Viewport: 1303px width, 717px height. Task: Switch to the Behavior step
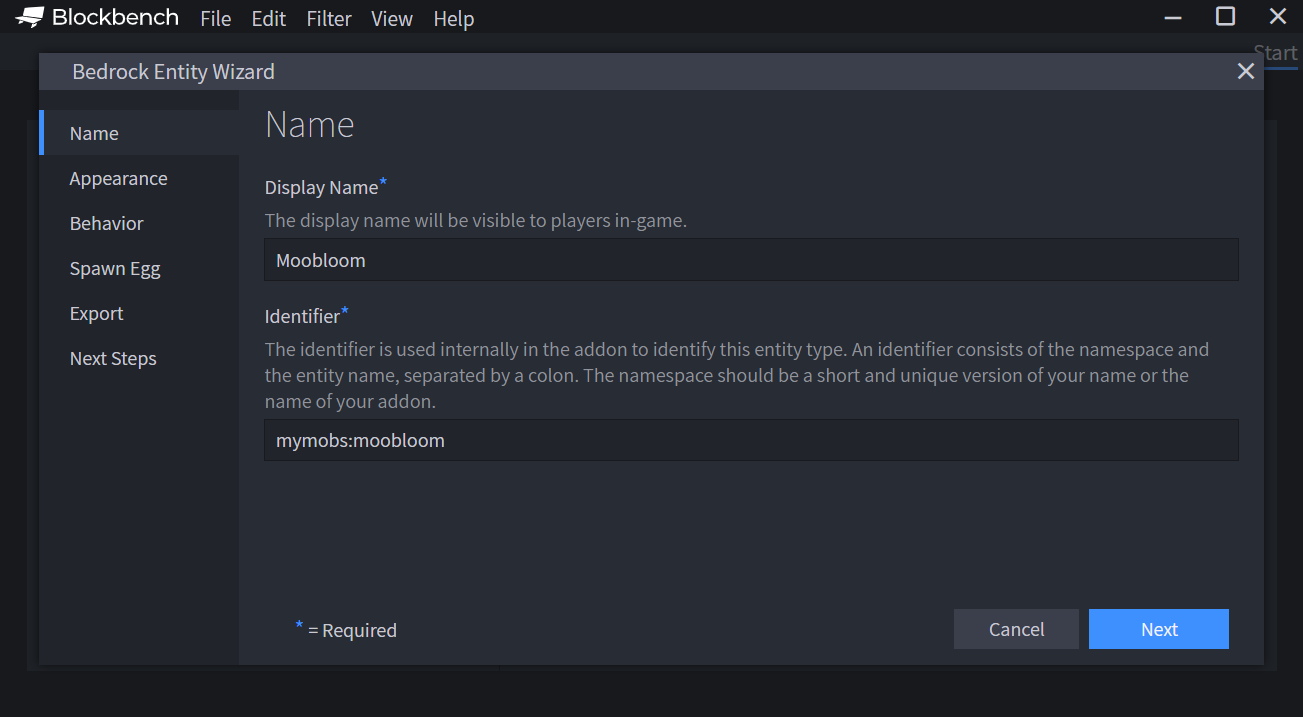(x=106, y=224)
